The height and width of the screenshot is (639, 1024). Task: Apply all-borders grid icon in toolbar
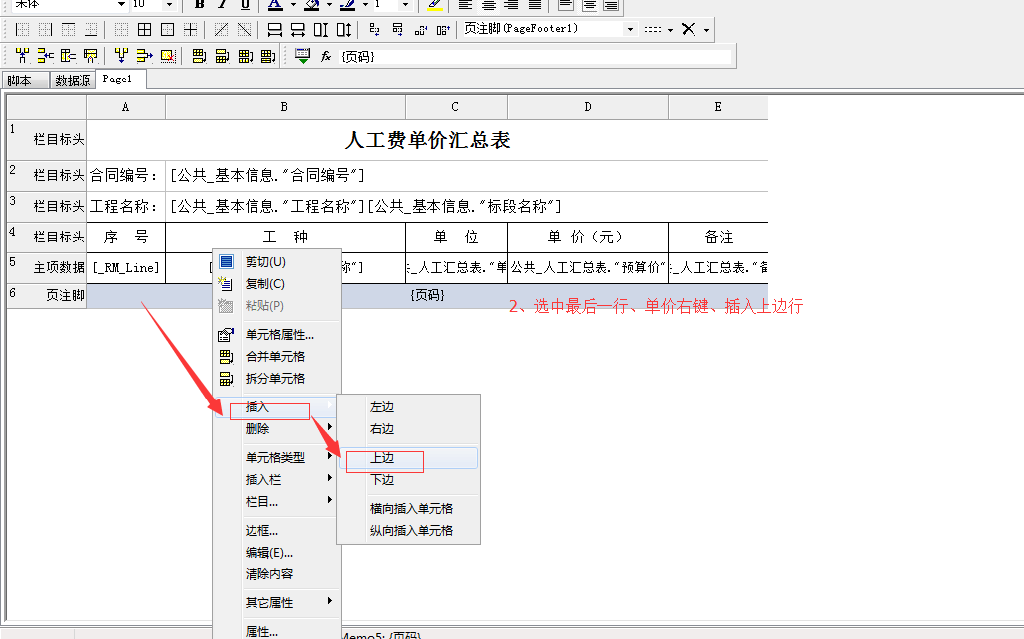click(x=144, y=29)
